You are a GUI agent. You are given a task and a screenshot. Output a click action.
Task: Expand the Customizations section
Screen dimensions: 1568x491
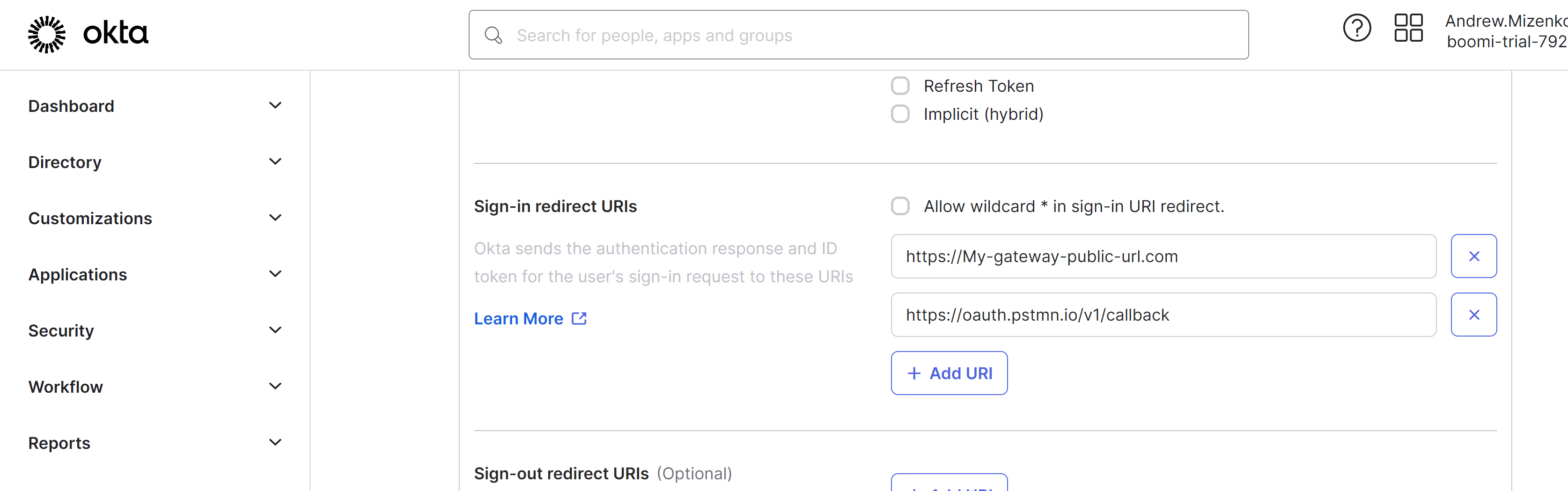click(x=90, y=218)
